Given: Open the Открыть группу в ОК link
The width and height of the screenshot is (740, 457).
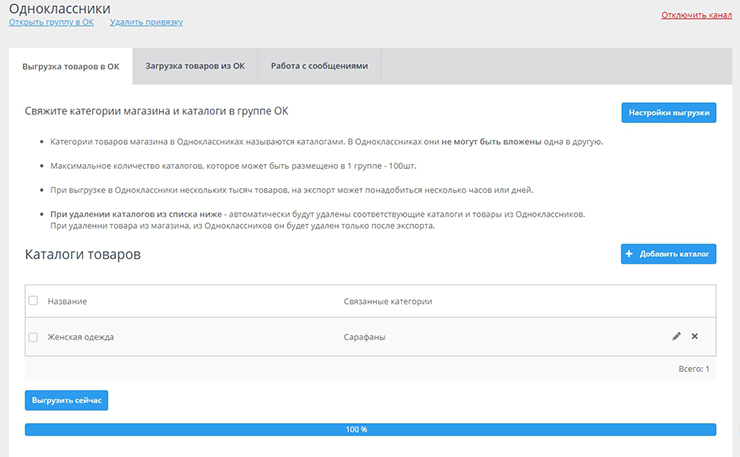Looking at the screenshot, I should [51, 22].
